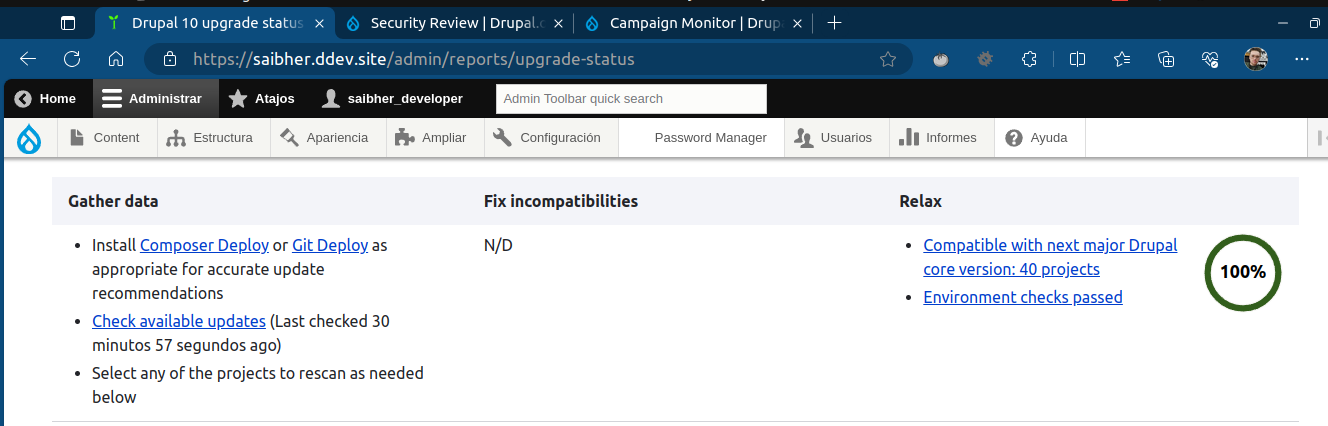Image resolution: width=1328 pixels, height=426 pixels.
Task: Go back with browser arrow
Action: 28,59
